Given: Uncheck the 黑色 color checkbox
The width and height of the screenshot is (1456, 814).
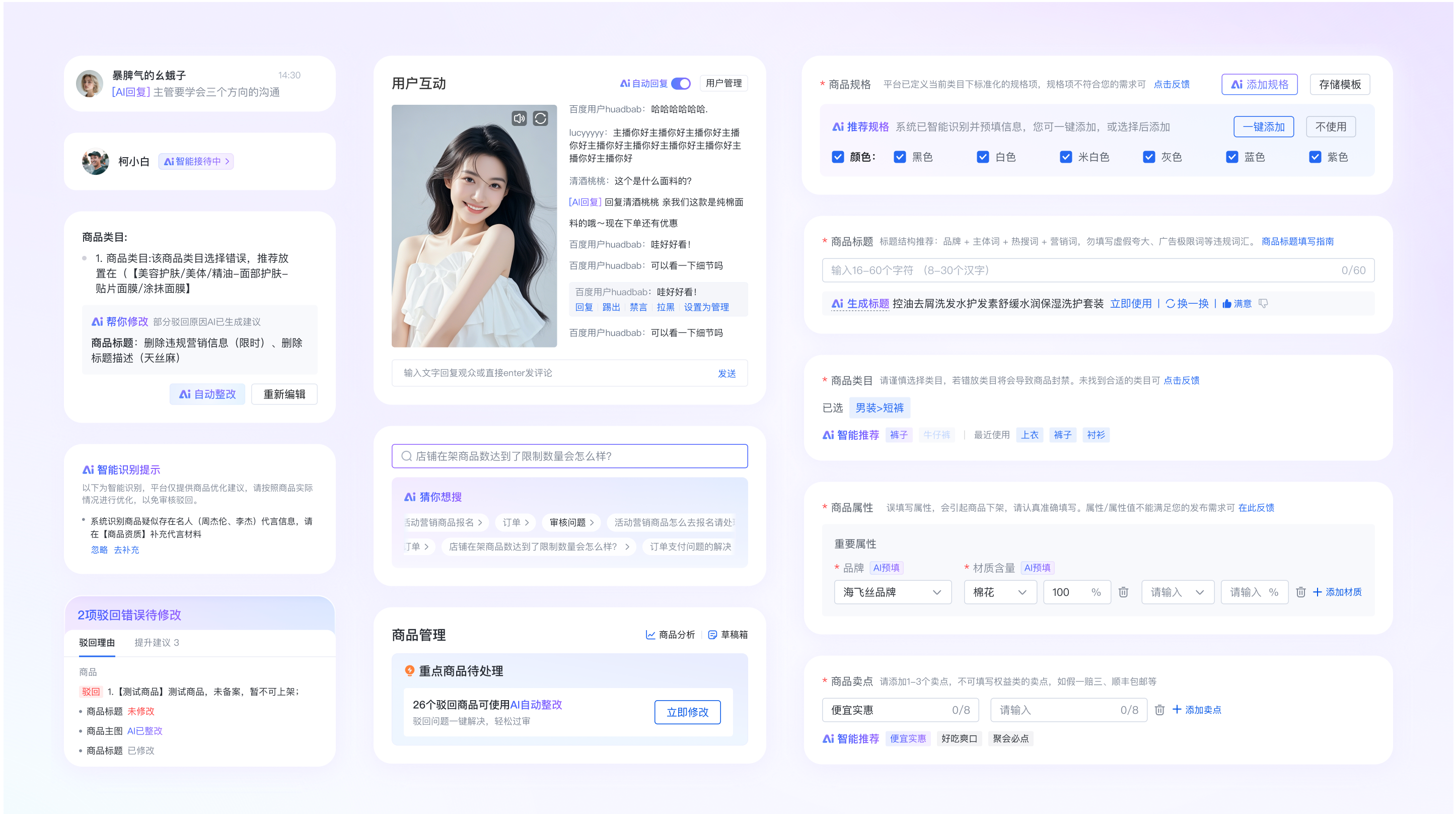Looking at the screenshot, I should (x=900, y=157).
